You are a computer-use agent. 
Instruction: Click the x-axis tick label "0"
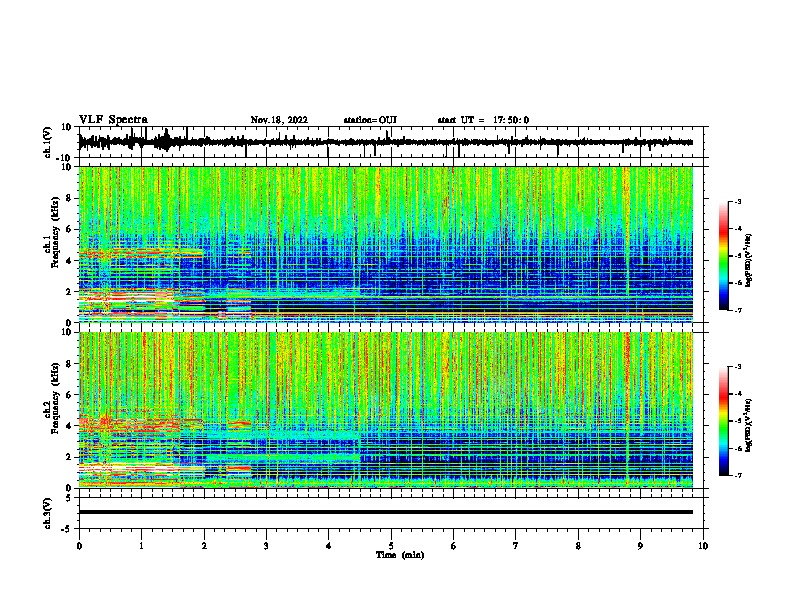click(x=79, y=546)
